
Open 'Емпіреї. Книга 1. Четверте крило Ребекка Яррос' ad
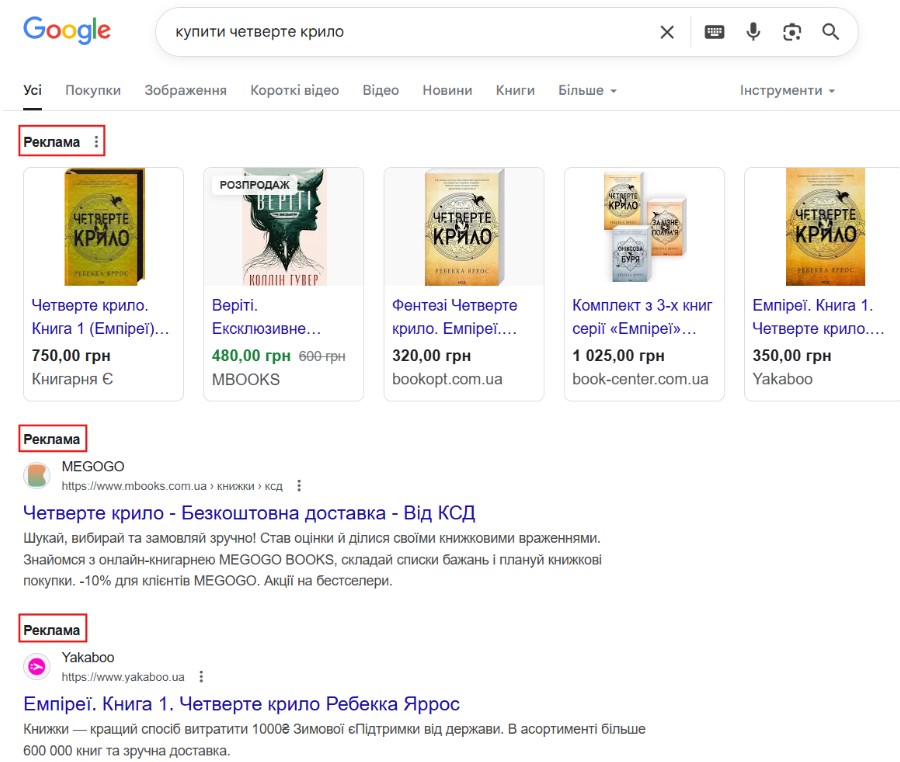[242, 703]
